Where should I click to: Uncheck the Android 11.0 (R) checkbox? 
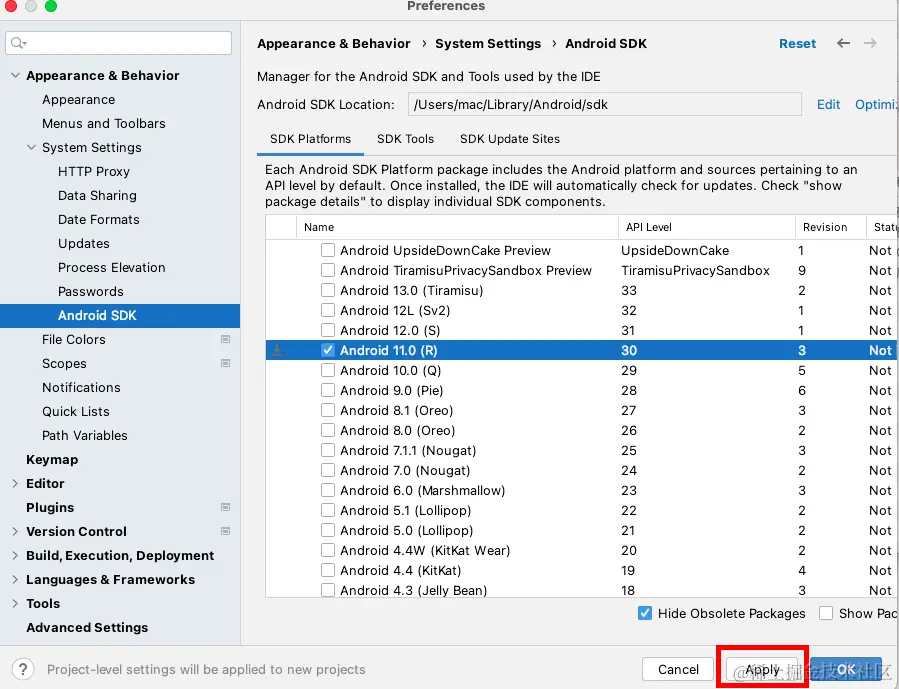click(x=328, y=350)
